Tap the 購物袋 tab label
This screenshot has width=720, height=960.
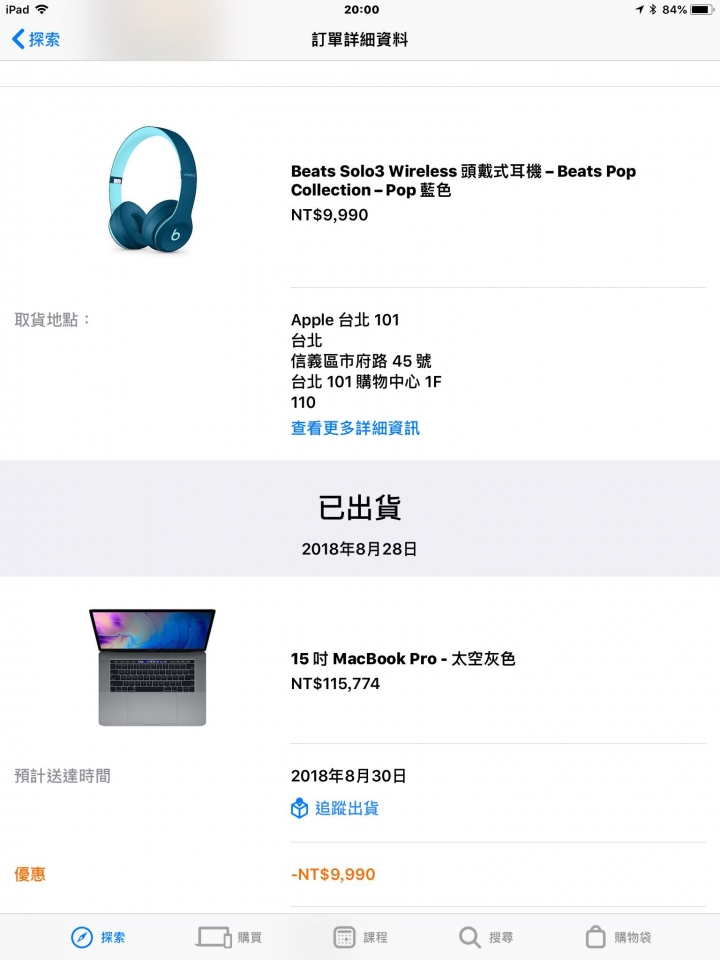632,937
